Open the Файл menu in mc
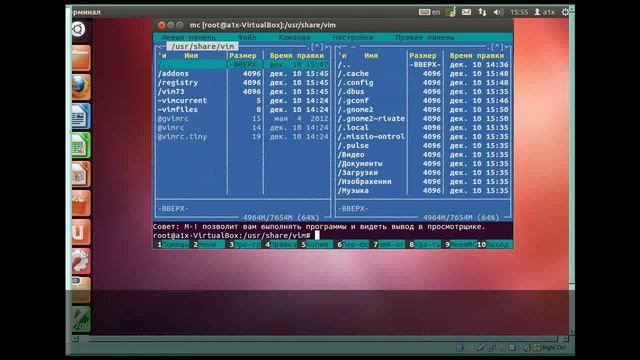The height and width of the screenshot is (360, 640). 247,38
